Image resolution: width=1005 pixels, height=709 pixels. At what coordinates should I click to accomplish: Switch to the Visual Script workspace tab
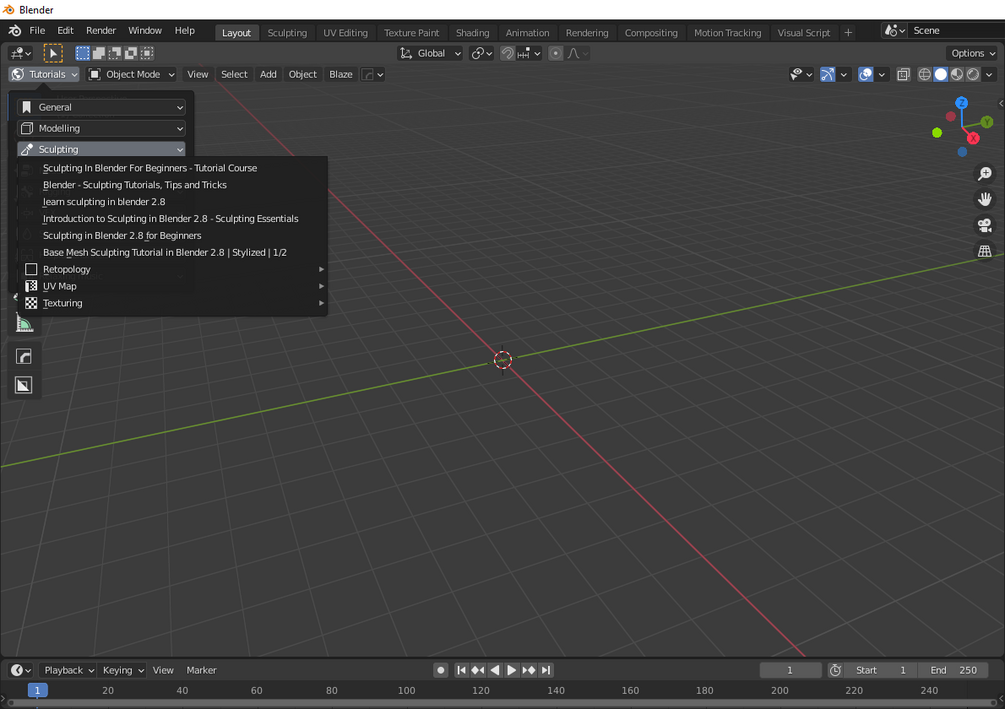coord(804,33)
